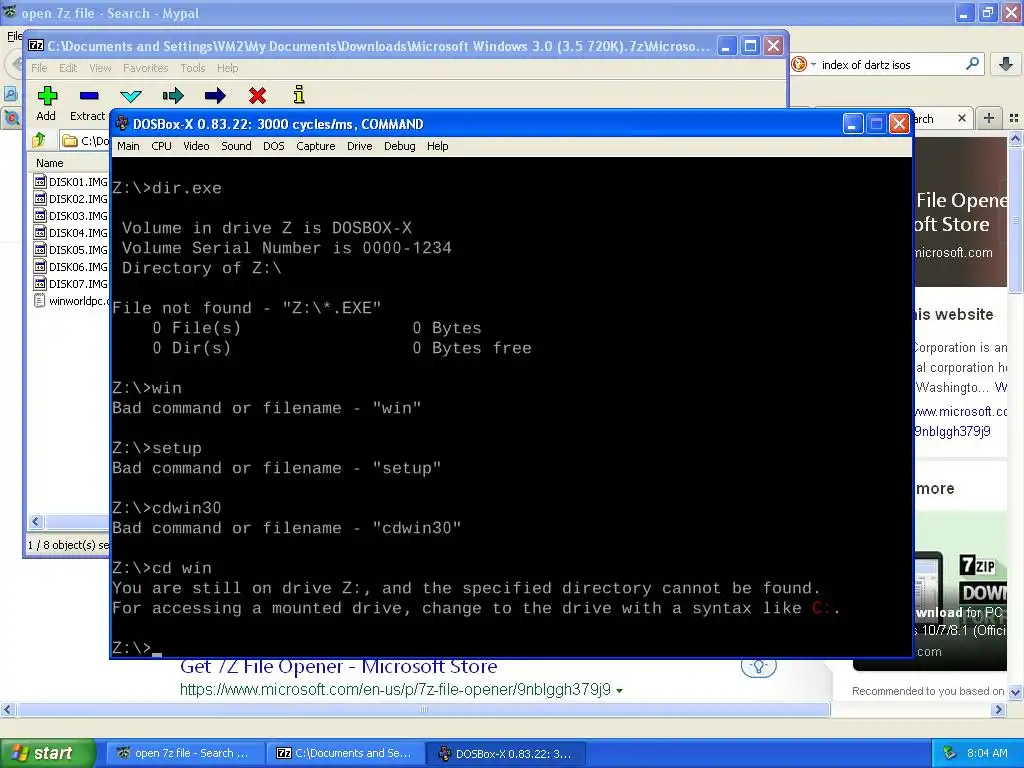Click the taskbar clock showing 8:04 AM

click(987, 753)
